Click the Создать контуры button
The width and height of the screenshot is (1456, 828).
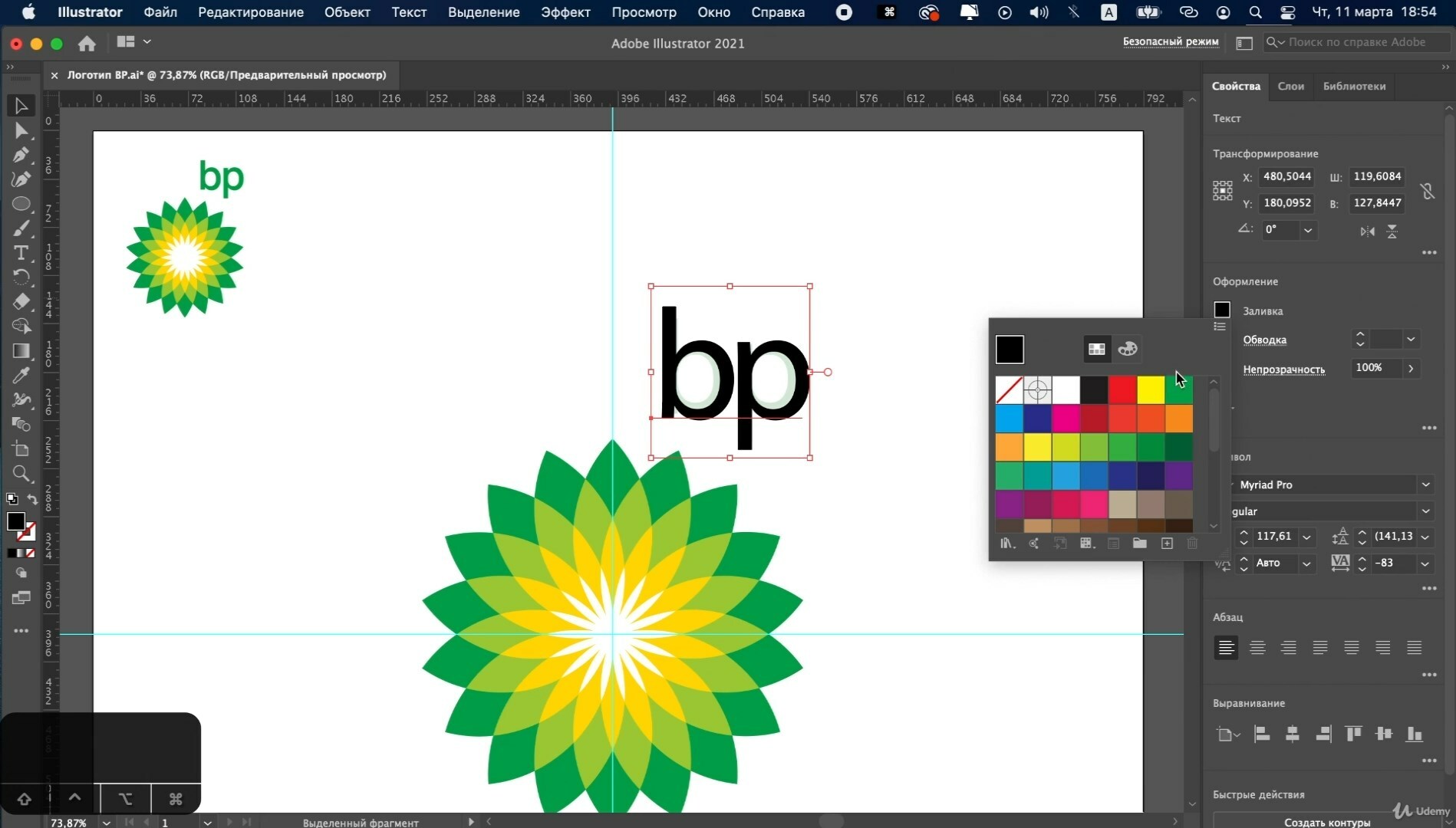[x=1326, y=821]
